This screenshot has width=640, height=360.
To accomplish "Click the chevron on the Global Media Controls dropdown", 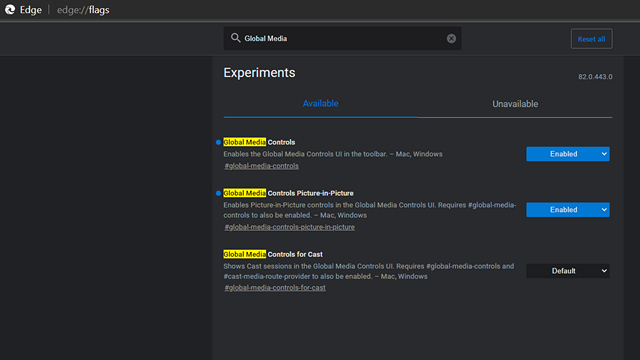I will pyautogui.click(x=604, y=154).
